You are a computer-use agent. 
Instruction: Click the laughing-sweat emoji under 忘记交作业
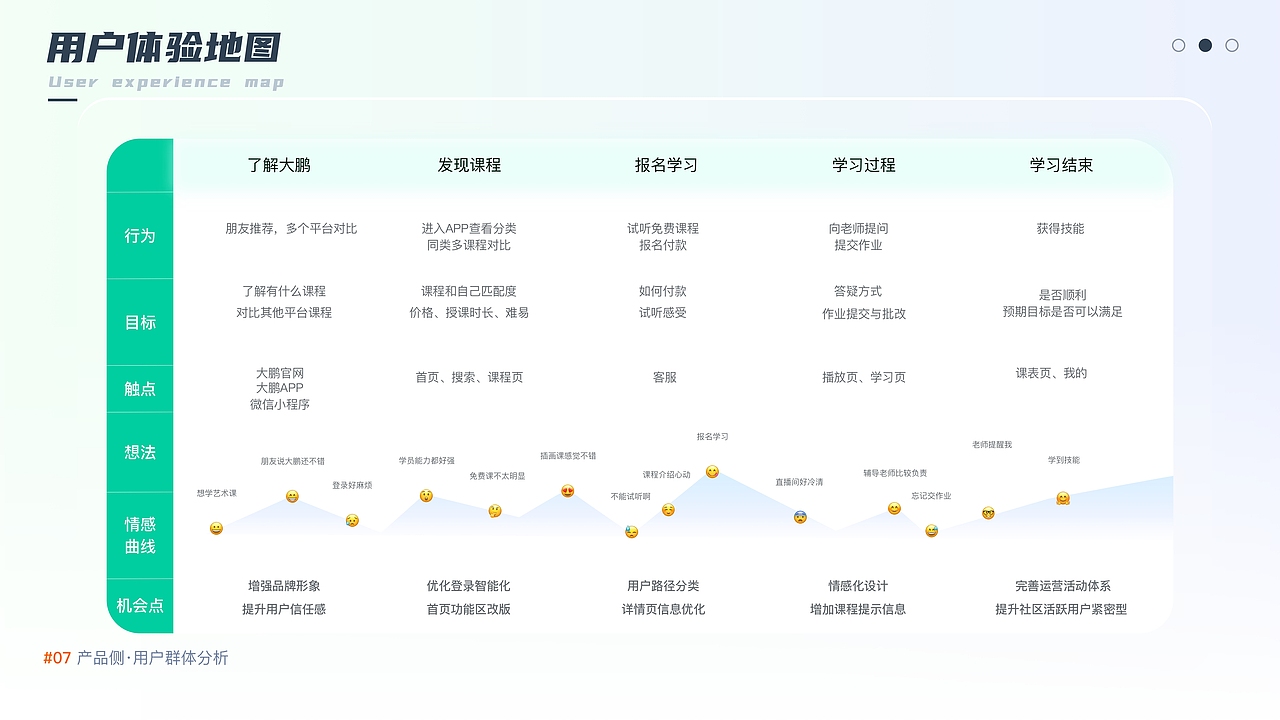click(932, 530)
